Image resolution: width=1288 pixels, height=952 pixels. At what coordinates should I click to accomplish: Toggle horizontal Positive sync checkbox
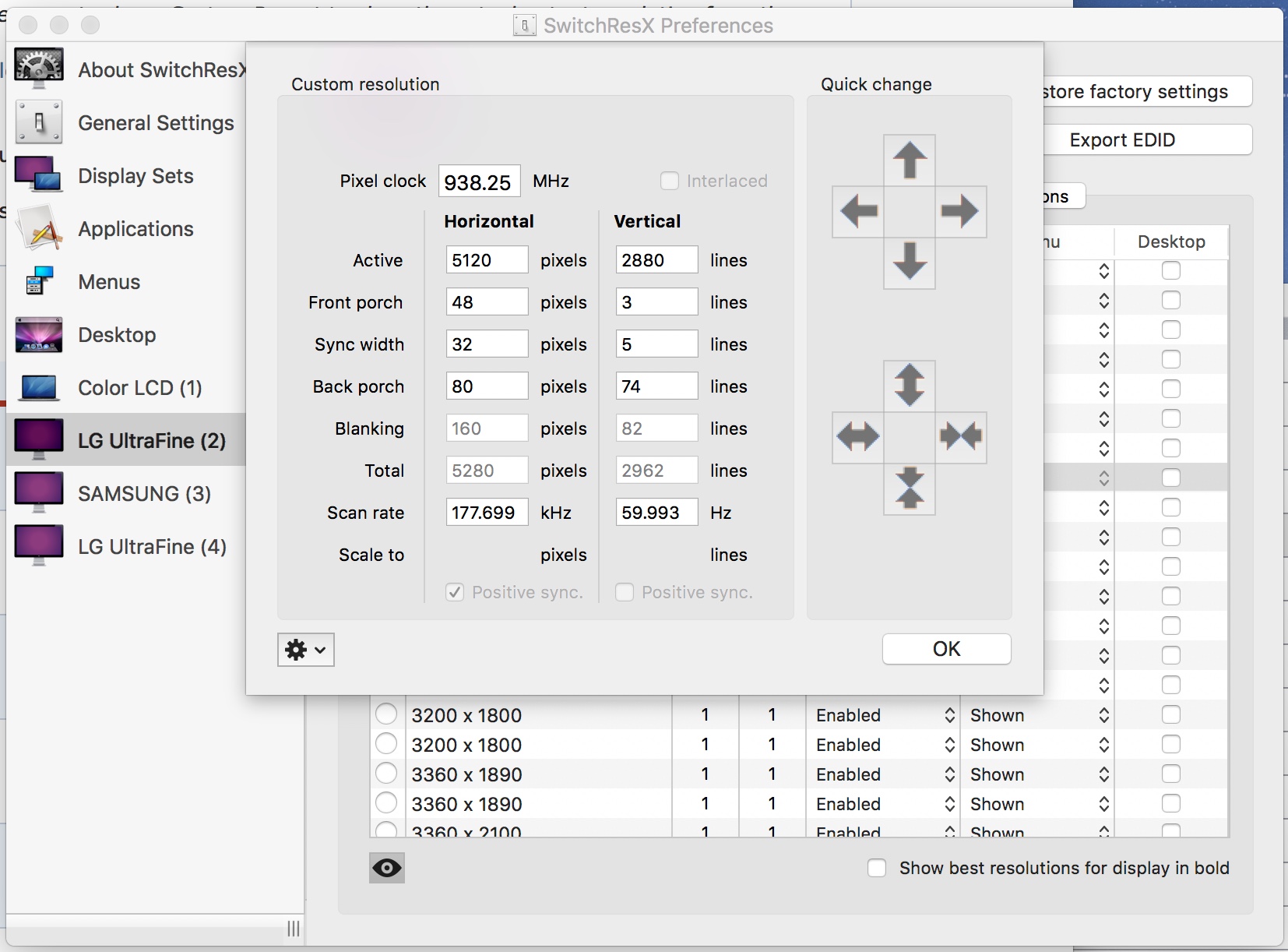point(455,592)
